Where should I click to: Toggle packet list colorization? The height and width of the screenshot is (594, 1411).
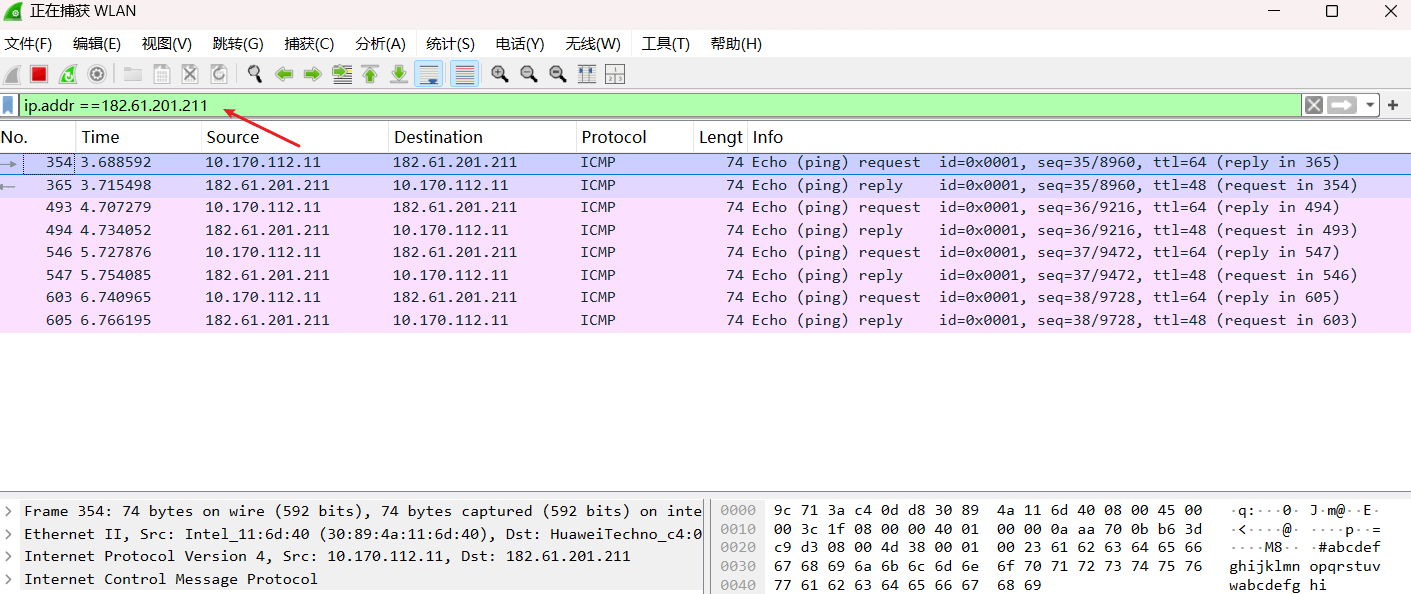(464, 74)
